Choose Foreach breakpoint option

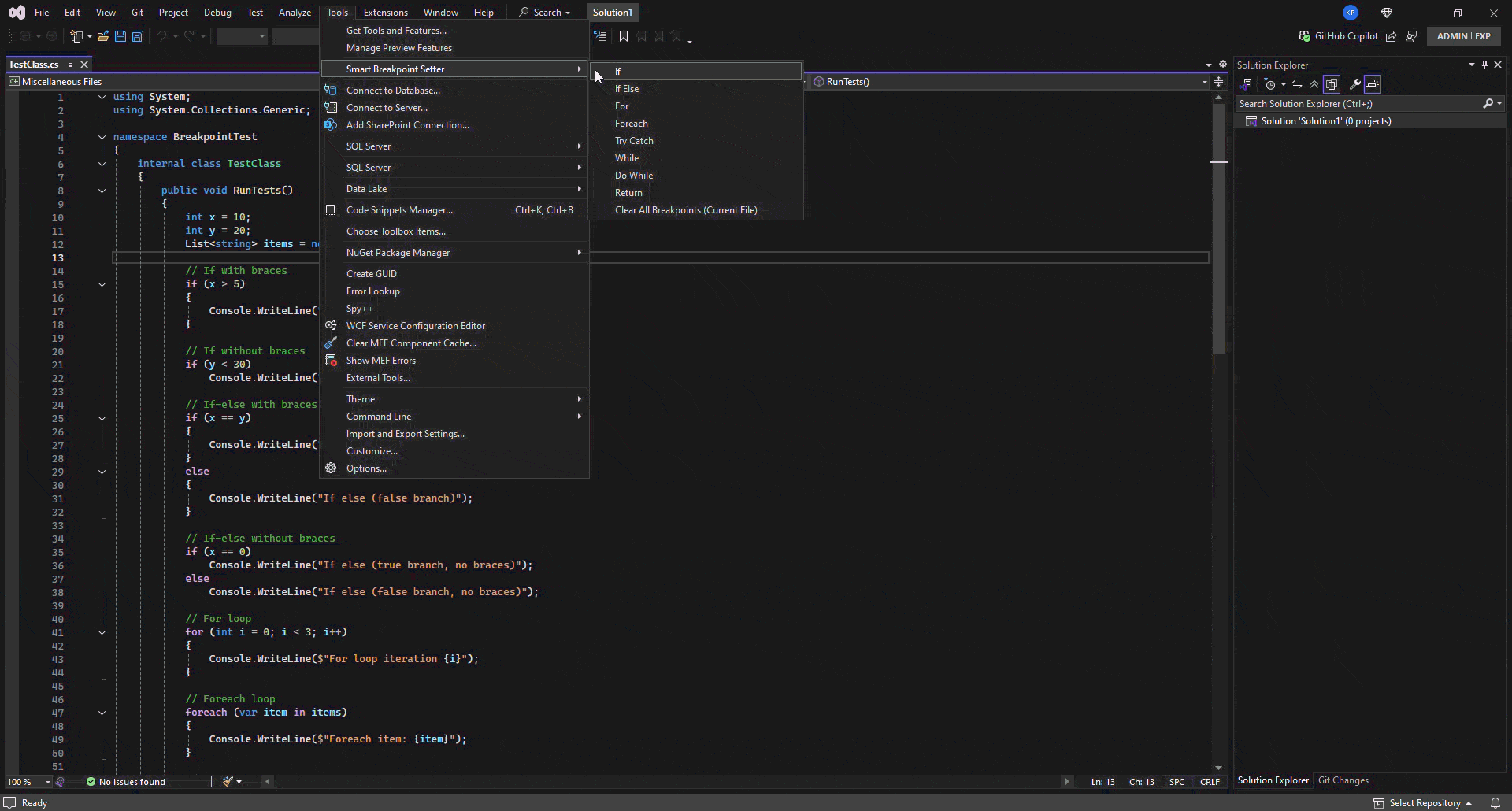[697, 124]
